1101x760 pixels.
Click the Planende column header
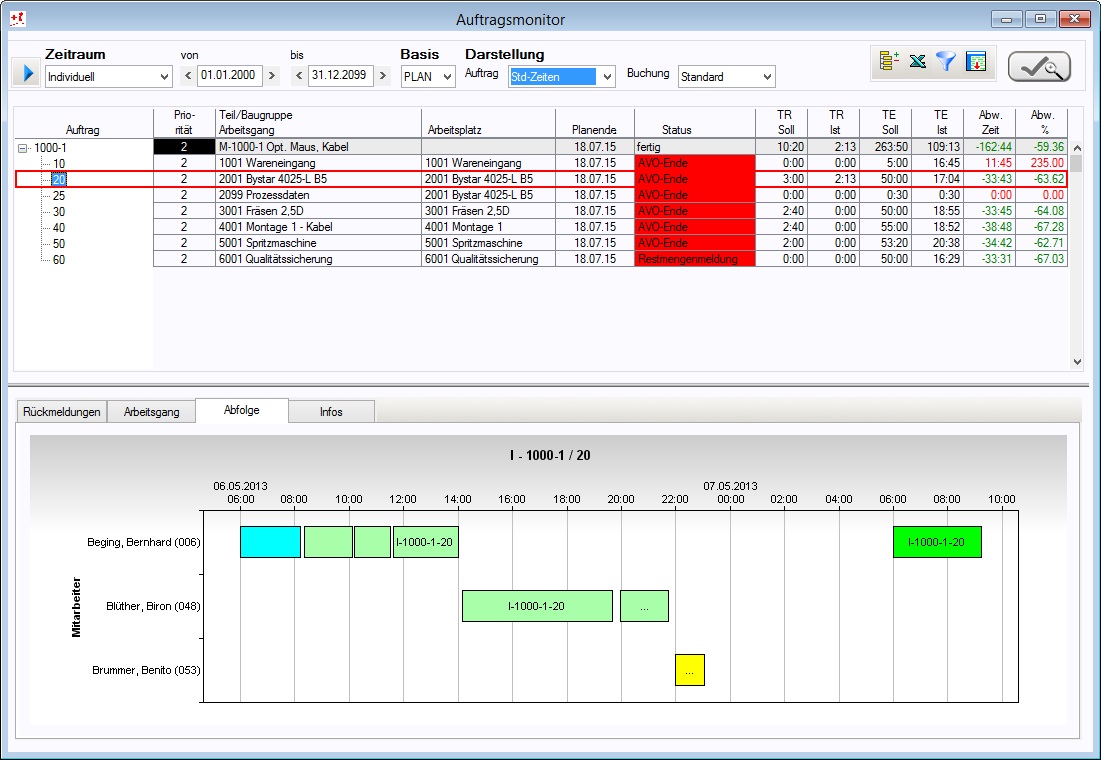click(595, 123)
